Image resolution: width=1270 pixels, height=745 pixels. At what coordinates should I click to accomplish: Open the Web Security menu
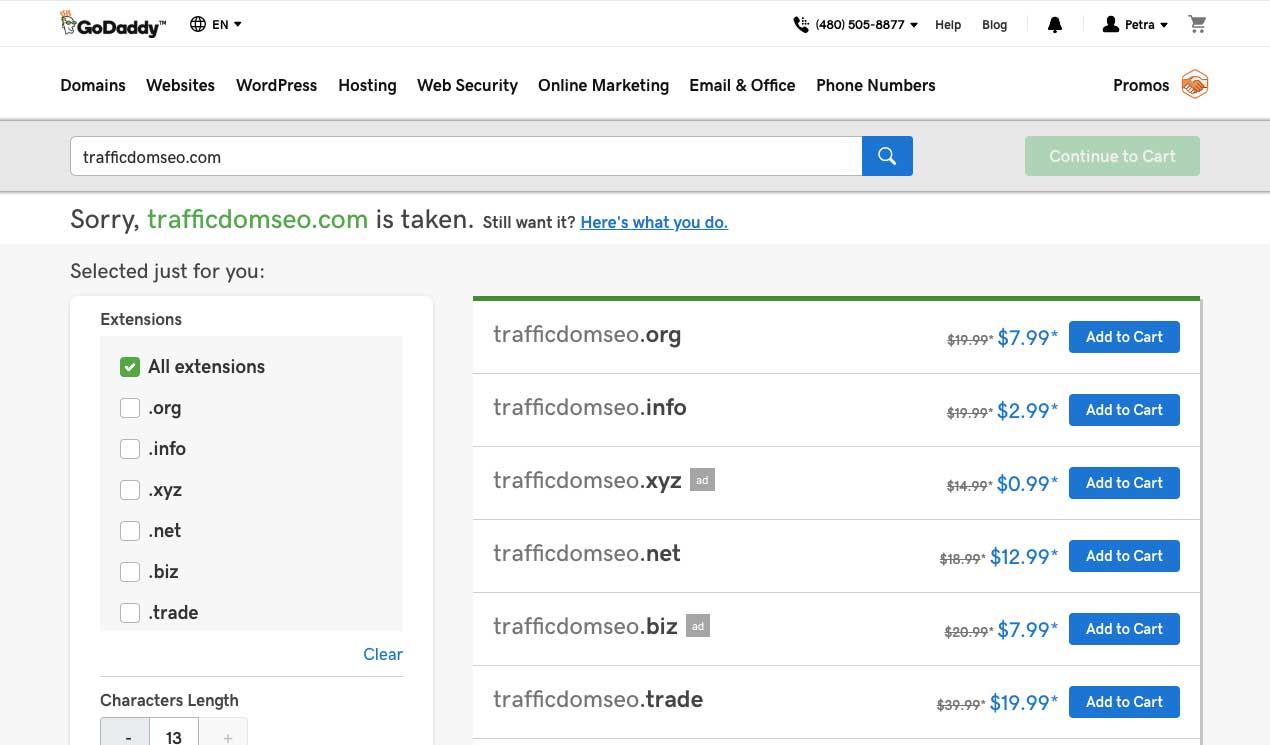click(467, 85)
